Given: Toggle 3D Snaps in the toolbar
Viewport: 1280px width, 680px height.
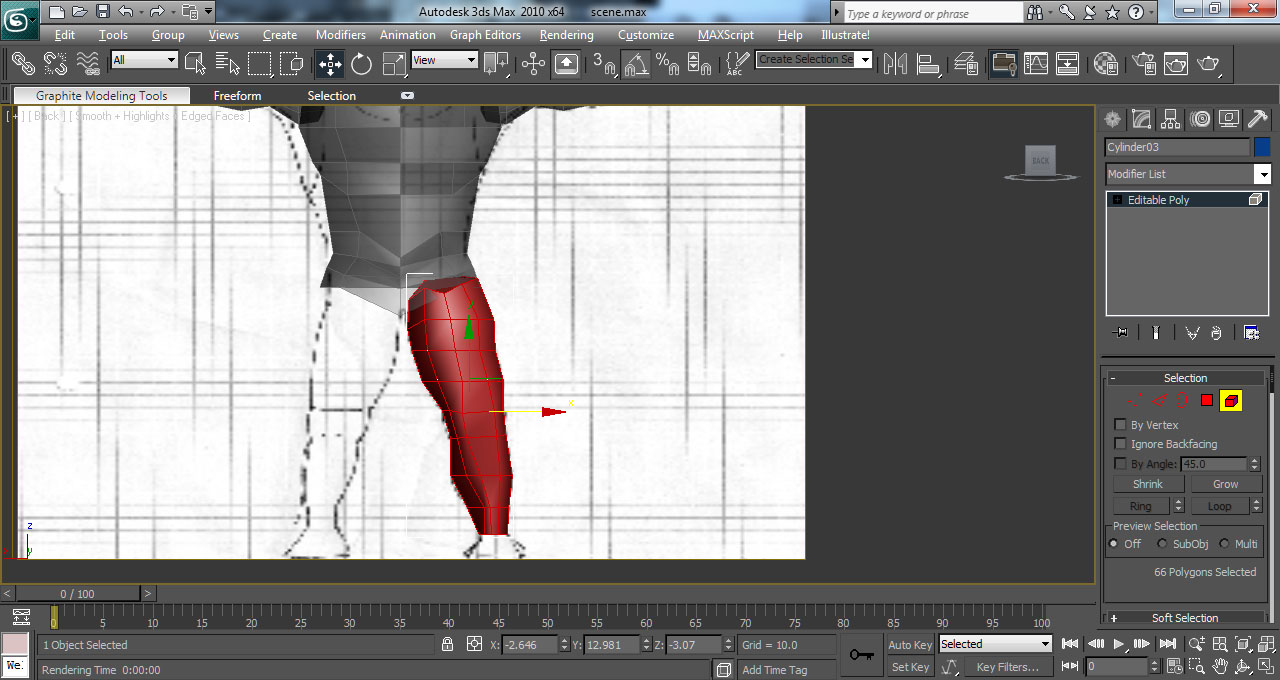Looking at the screenshot, I should coord(603,64).
